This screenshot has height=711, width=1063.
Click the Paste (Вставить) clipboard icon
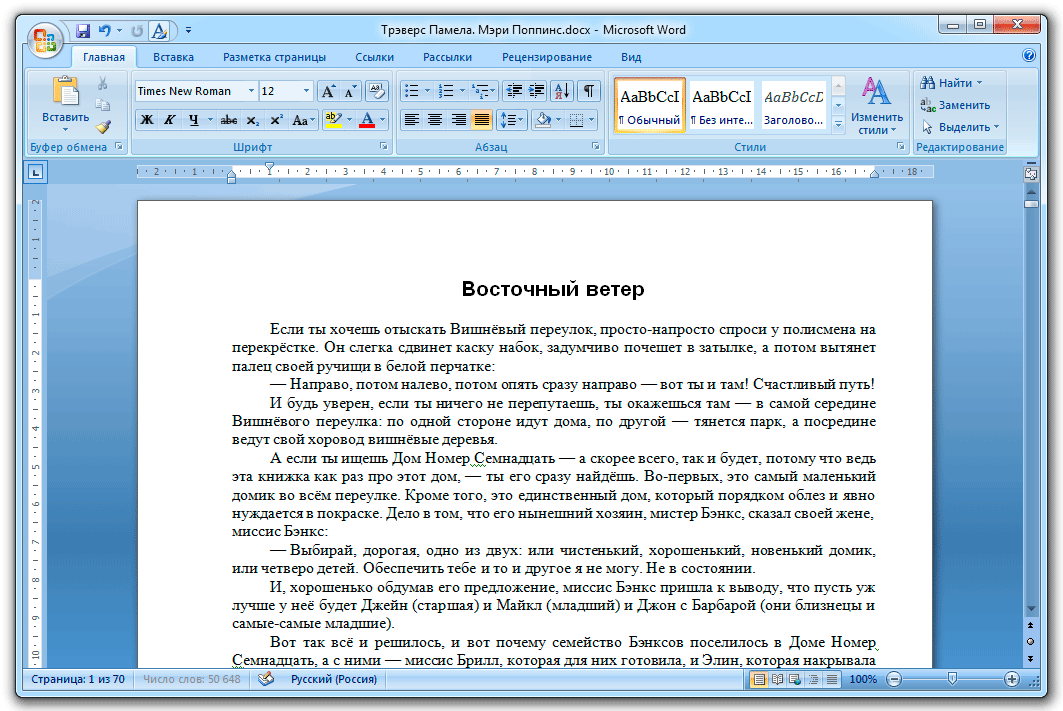[65, 90]
